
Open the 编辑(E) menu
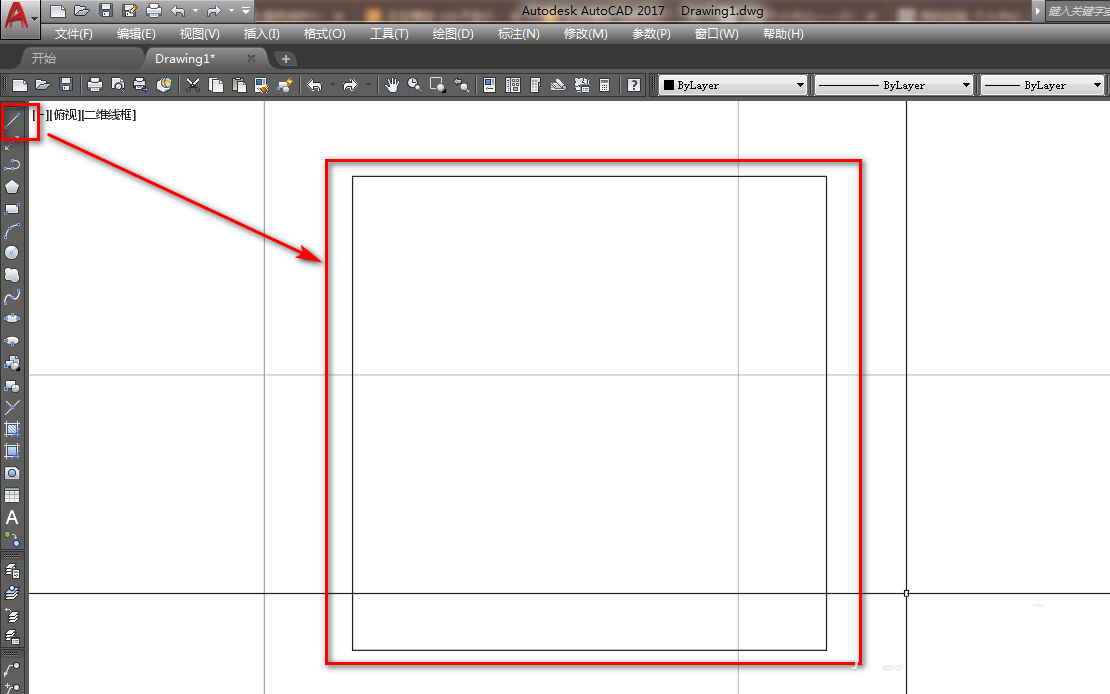136,34
